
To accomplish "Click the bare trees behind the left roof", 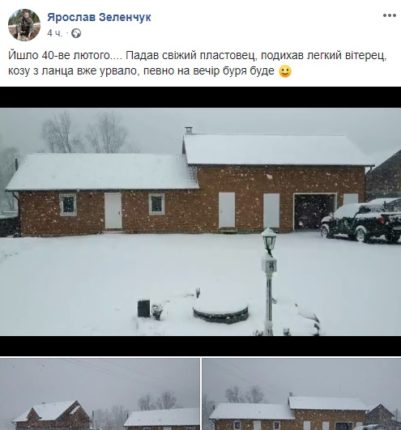I will click(85, 133).
